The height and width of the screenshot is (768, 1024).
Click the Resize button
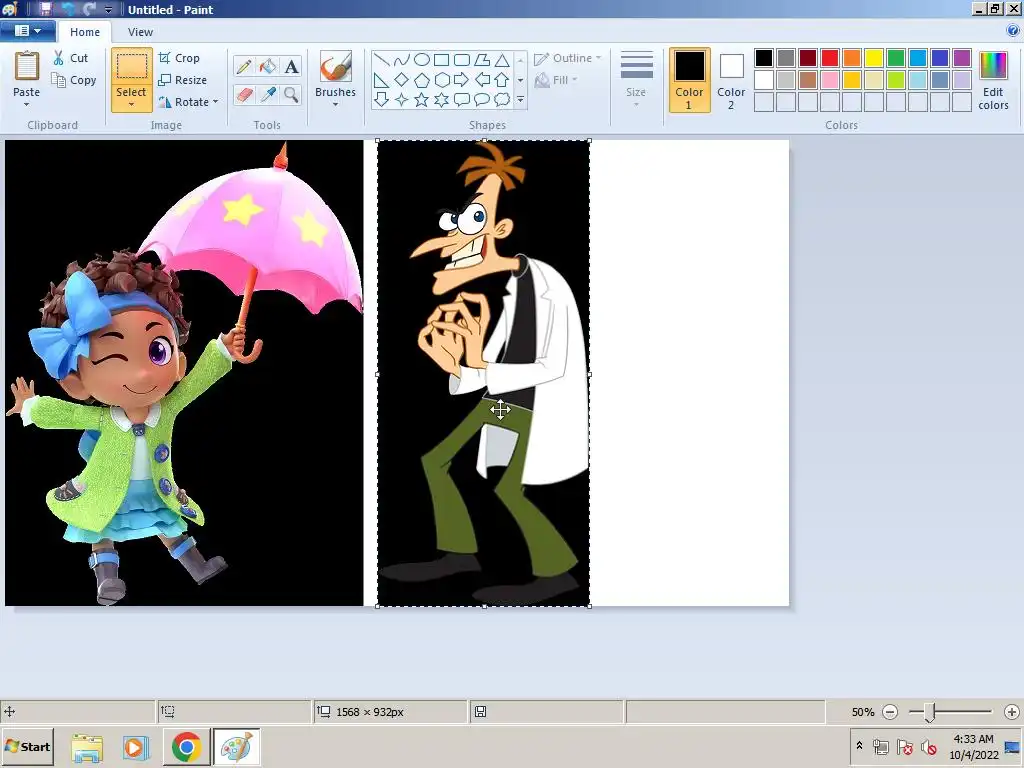point(182,80)
